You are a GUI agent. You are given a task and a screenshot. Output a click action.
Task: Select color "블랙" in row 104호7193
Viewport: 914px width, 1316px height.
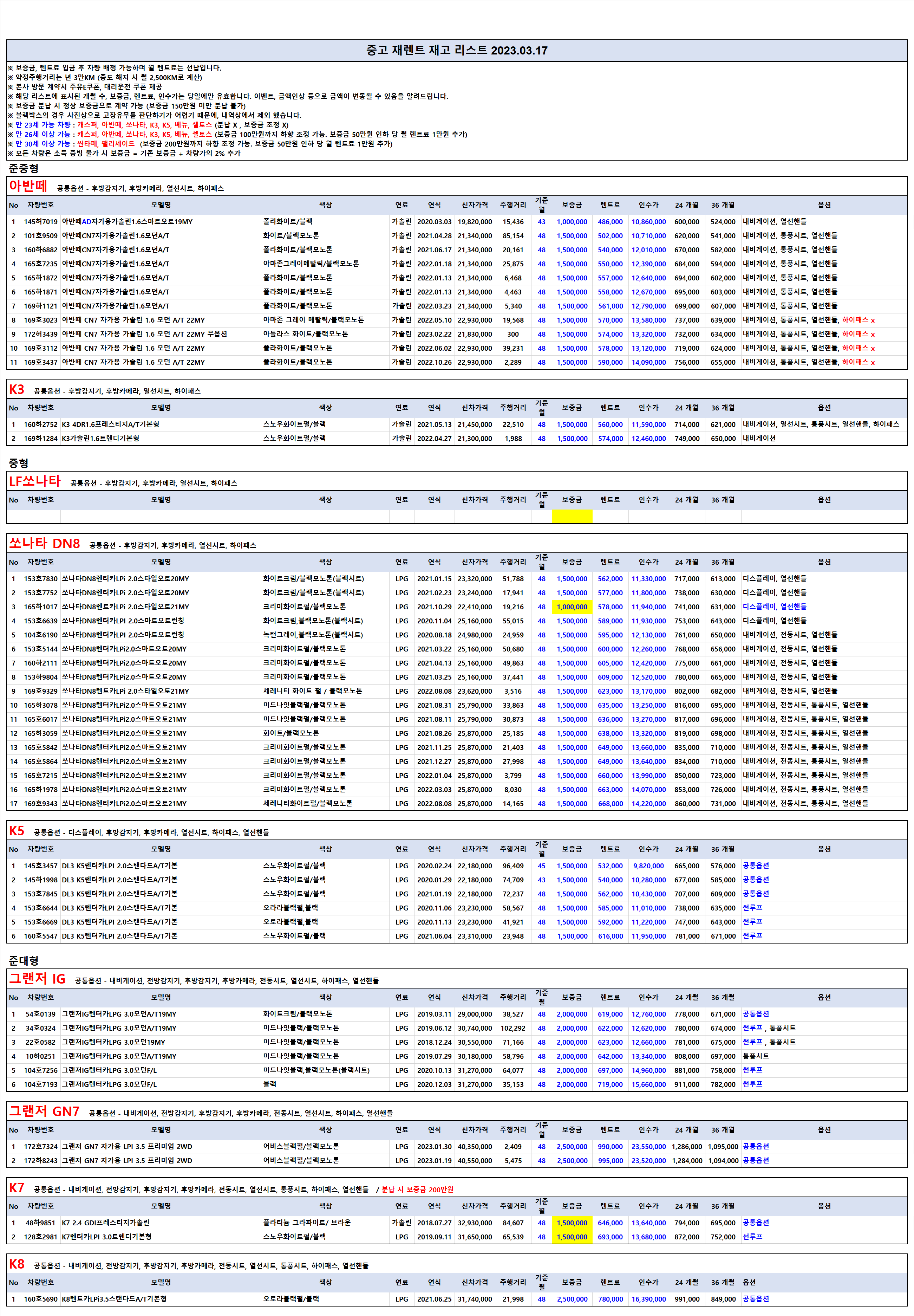pyautogui.click(x=270, y=1084)
